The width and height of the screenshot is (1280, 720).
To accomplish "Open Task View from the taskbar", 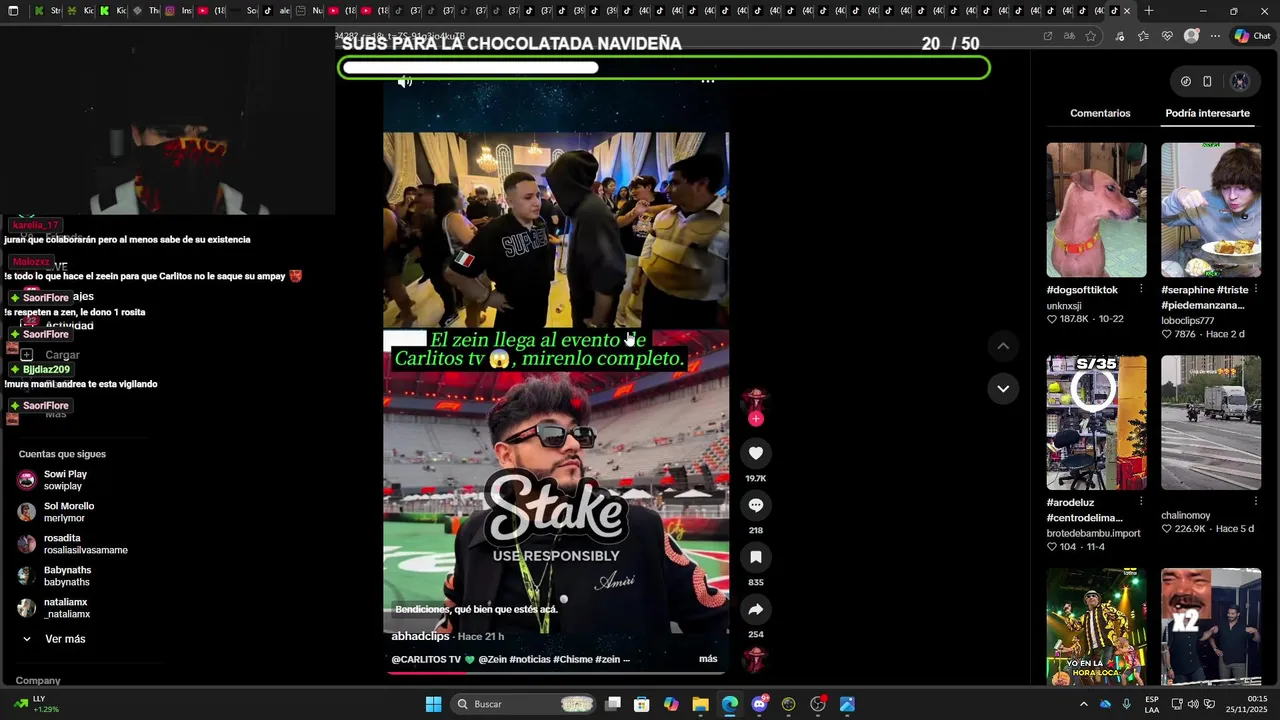I will 613,704.
